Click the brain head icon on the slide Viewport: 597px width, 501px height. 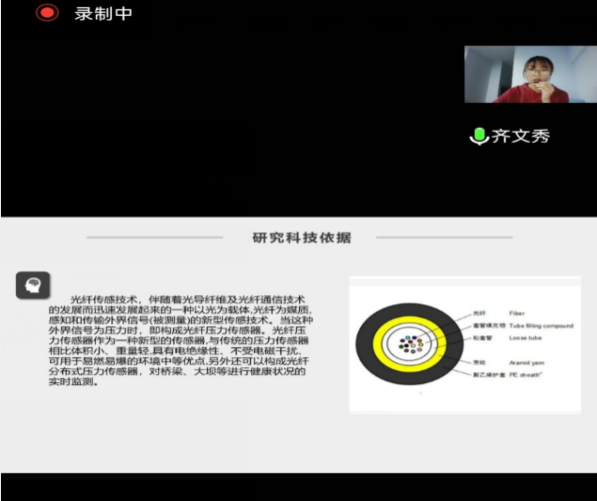click(x=33, y=285)
